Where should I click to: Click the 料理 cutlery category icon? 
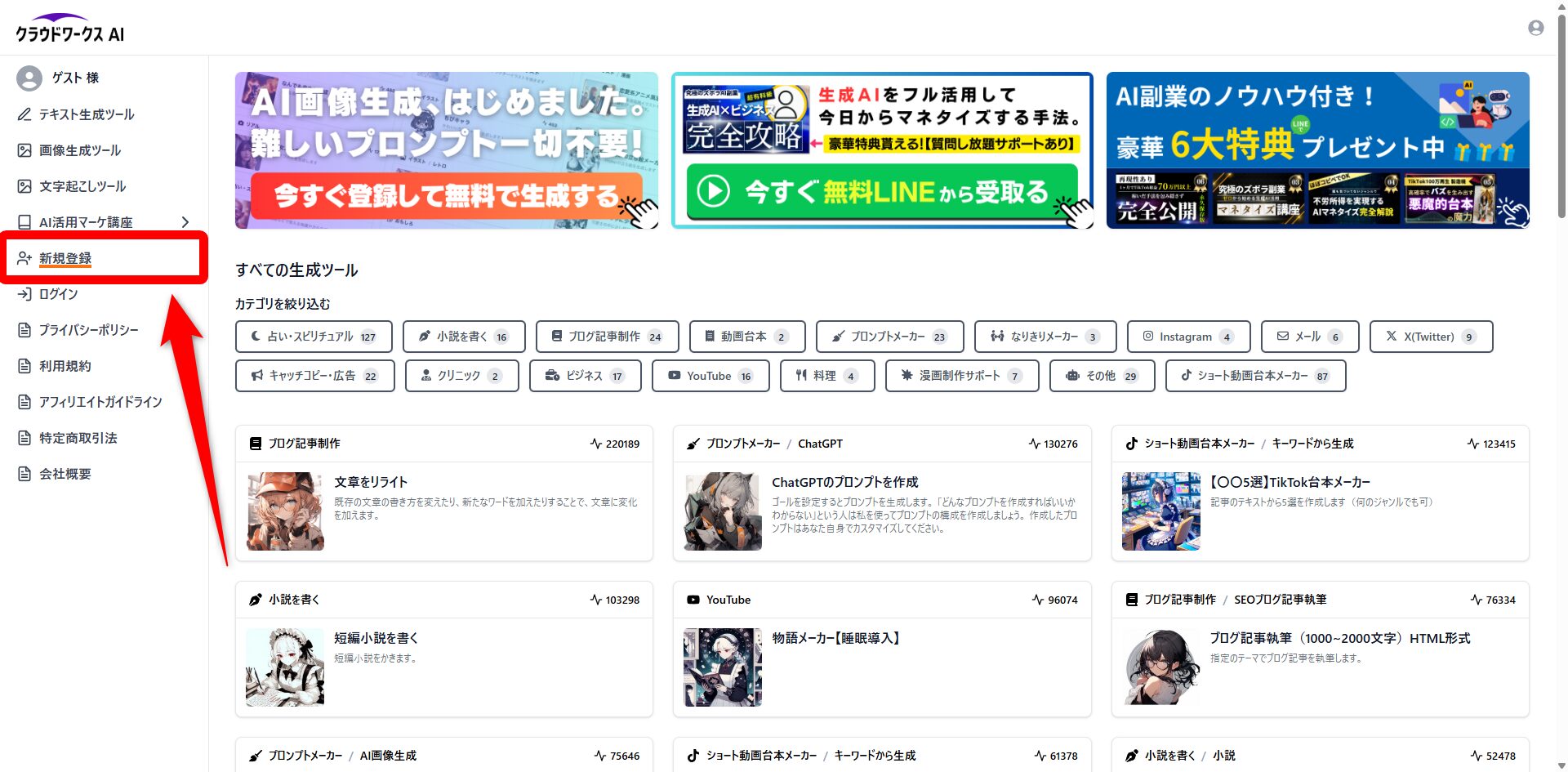click(x=802, y=376)
